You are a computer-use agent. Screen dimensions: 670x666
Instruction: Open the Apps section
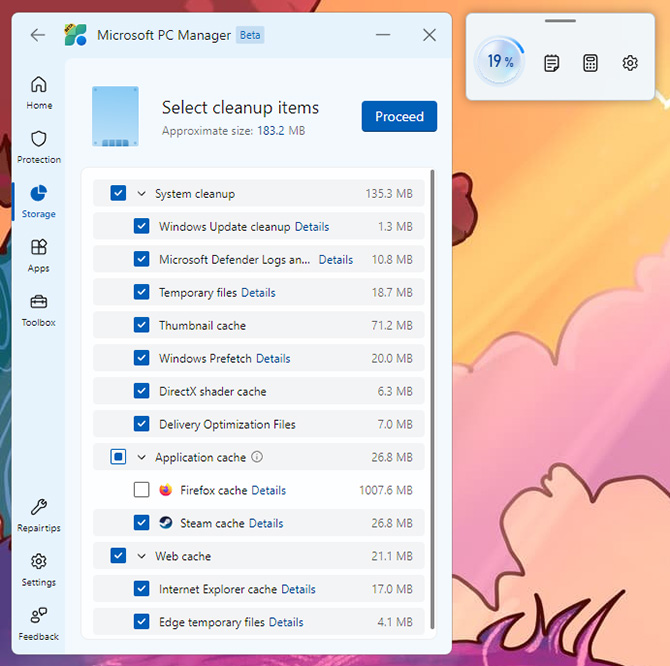39,255
